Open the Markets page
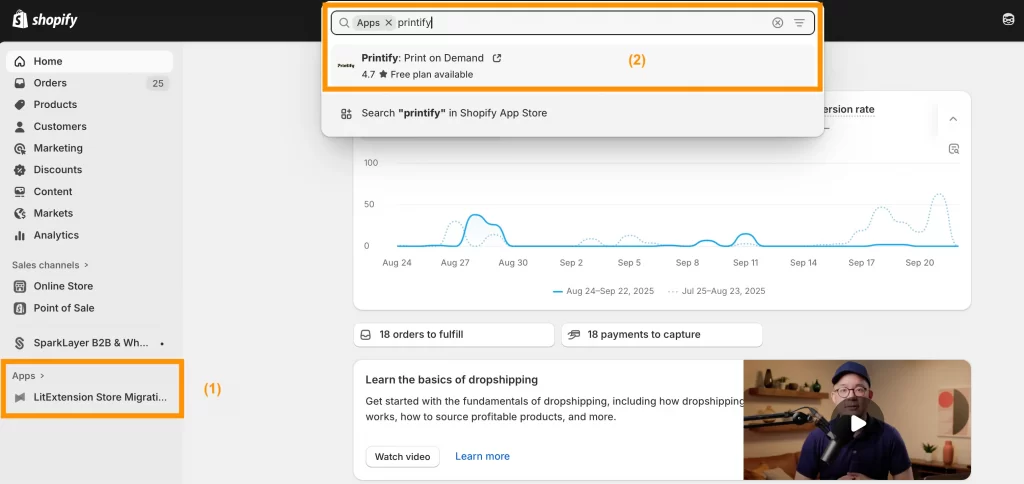The height and width of the screenshot is (484, 1024). (89, 214)
